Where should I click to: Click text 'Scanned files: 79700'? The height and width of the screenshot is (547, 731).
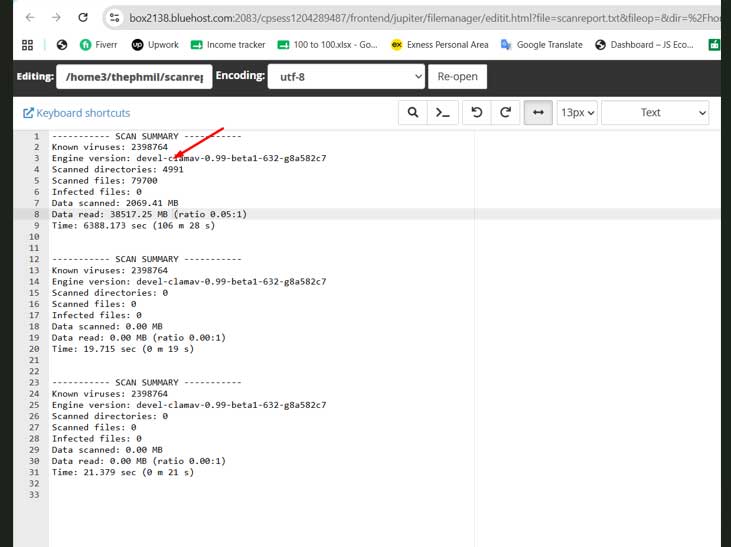104,180
